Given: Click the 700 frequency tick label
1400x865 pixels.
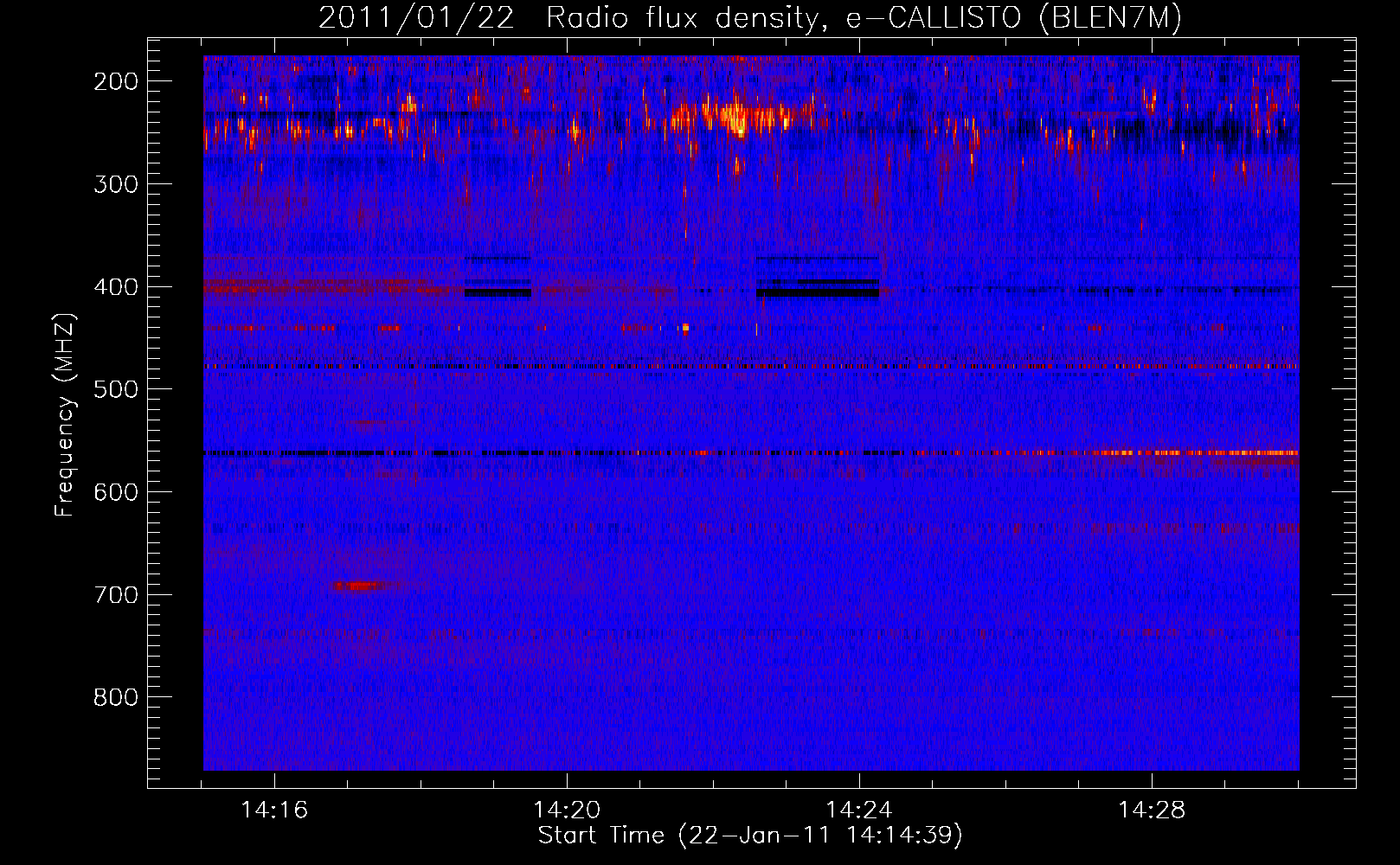Looking at the screenshot, I should [x=115, y=595].
